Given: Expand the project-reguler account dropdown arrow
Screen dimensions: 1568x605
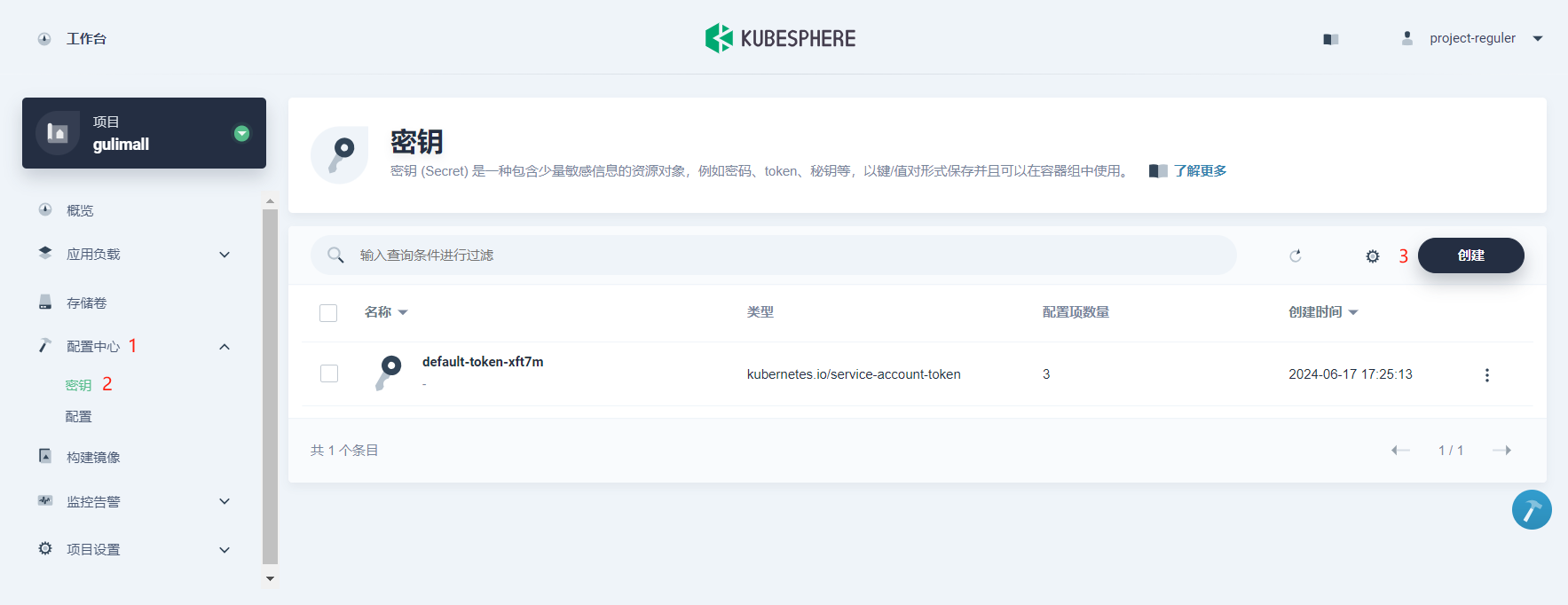Looking at the screenshot, I should click(x=1538, y=39).
